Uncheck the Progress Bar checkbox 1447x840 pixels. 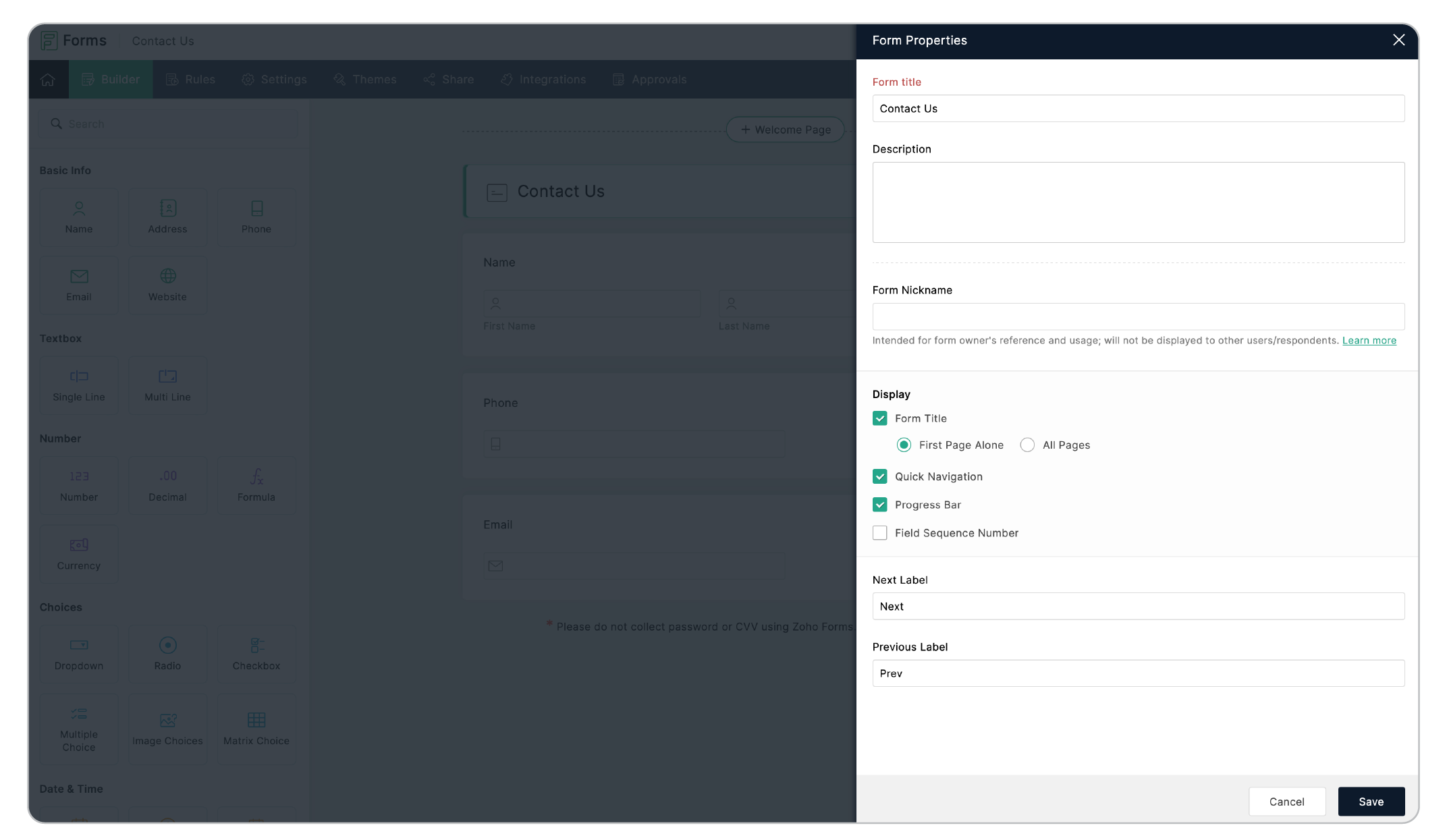[x=879, y=505]
